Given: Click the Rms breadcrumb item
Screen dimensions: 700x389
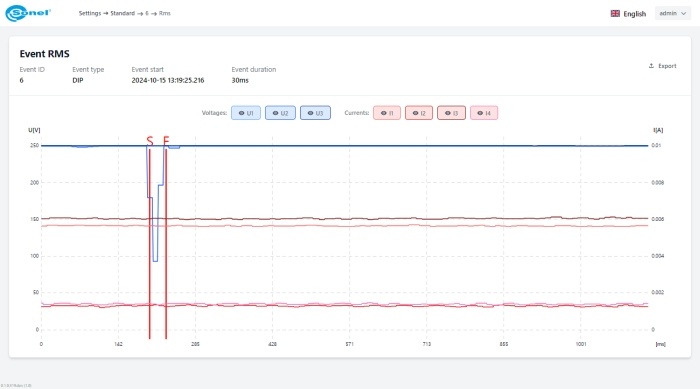Looking at the screenshot, I should click(165, 13).
